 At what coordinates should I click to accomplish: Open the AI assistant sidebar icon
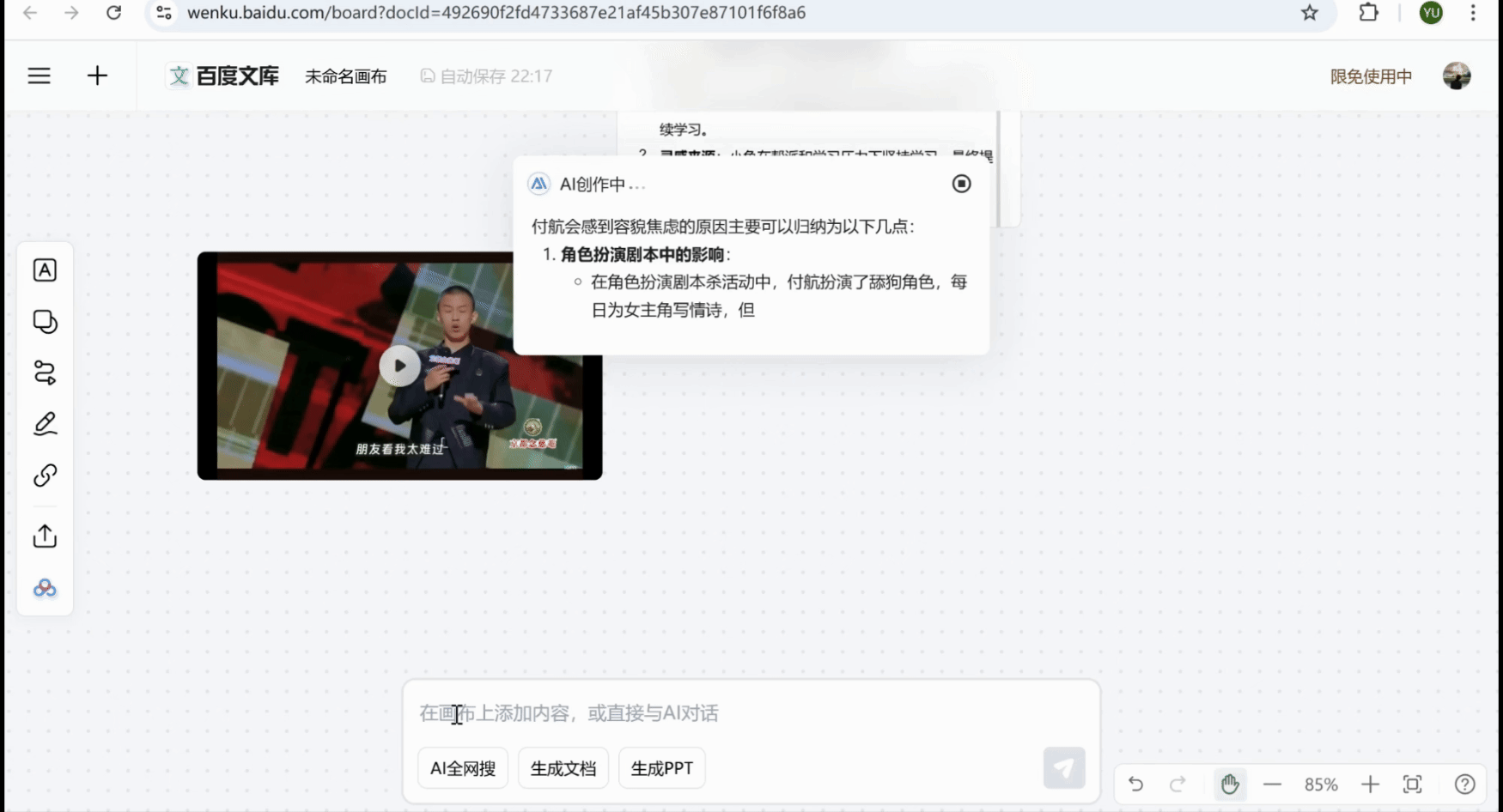point(44,589)
